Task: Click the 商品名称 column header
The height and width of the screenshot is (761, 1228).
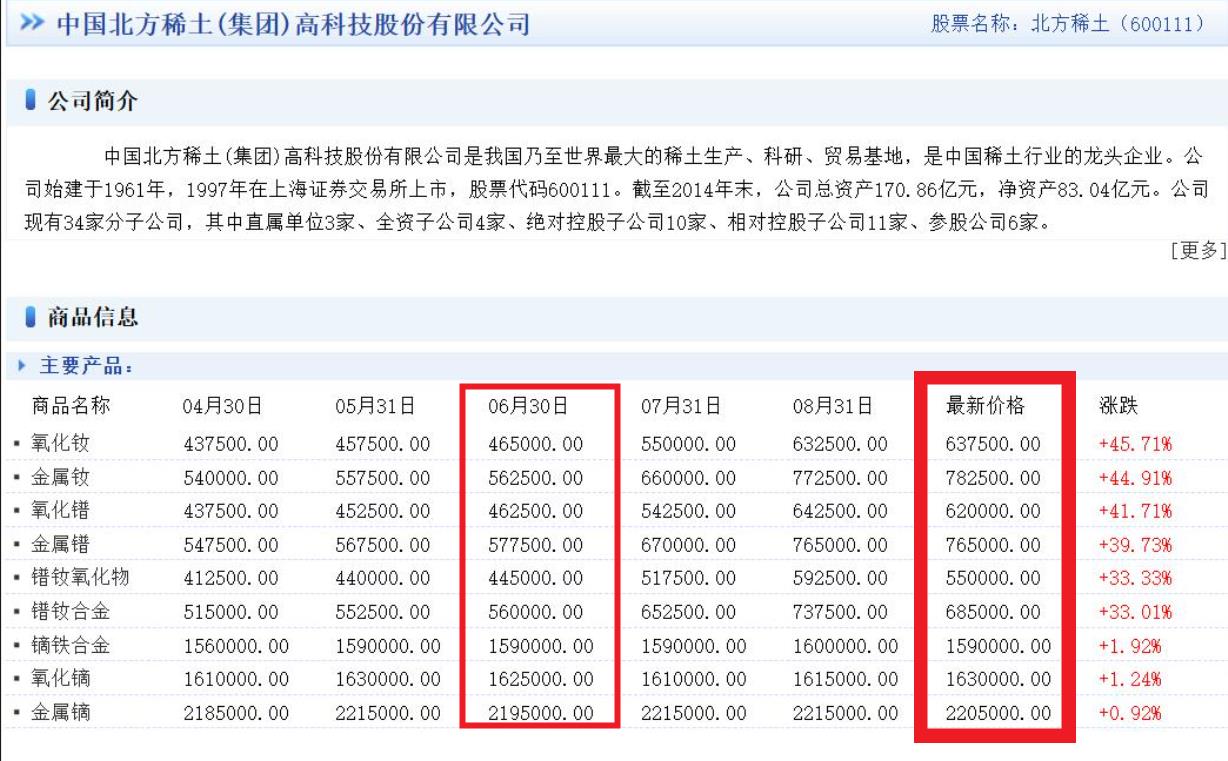Action: pos(71,406)
